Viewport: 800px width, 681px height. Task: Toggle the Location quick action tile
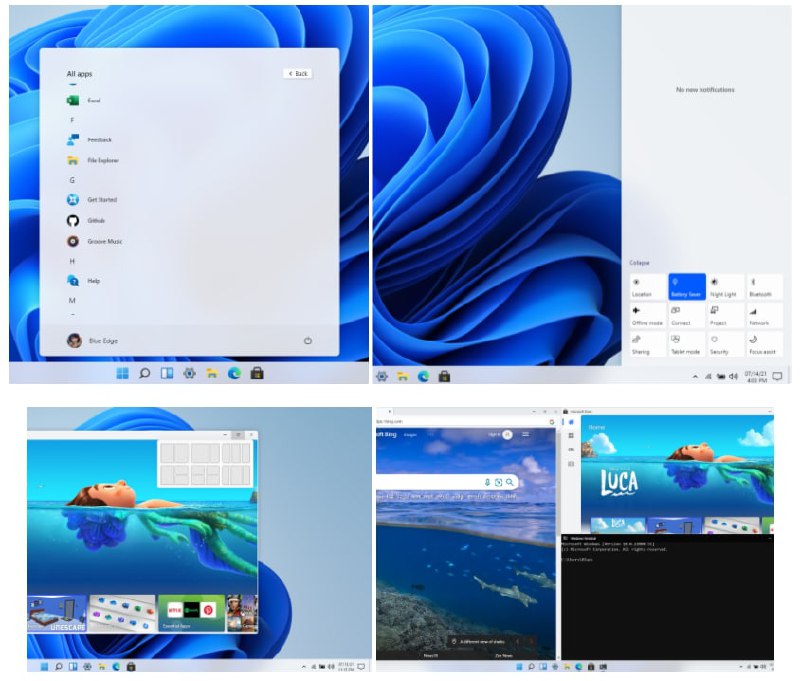click(648, 287)
